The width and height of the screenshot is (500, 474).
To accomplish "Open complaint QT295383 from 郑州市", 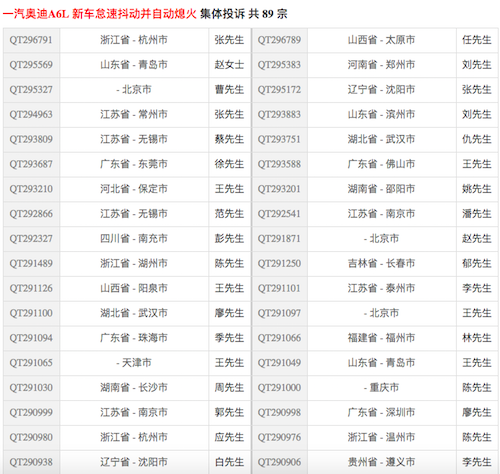I will pos(279,65).
